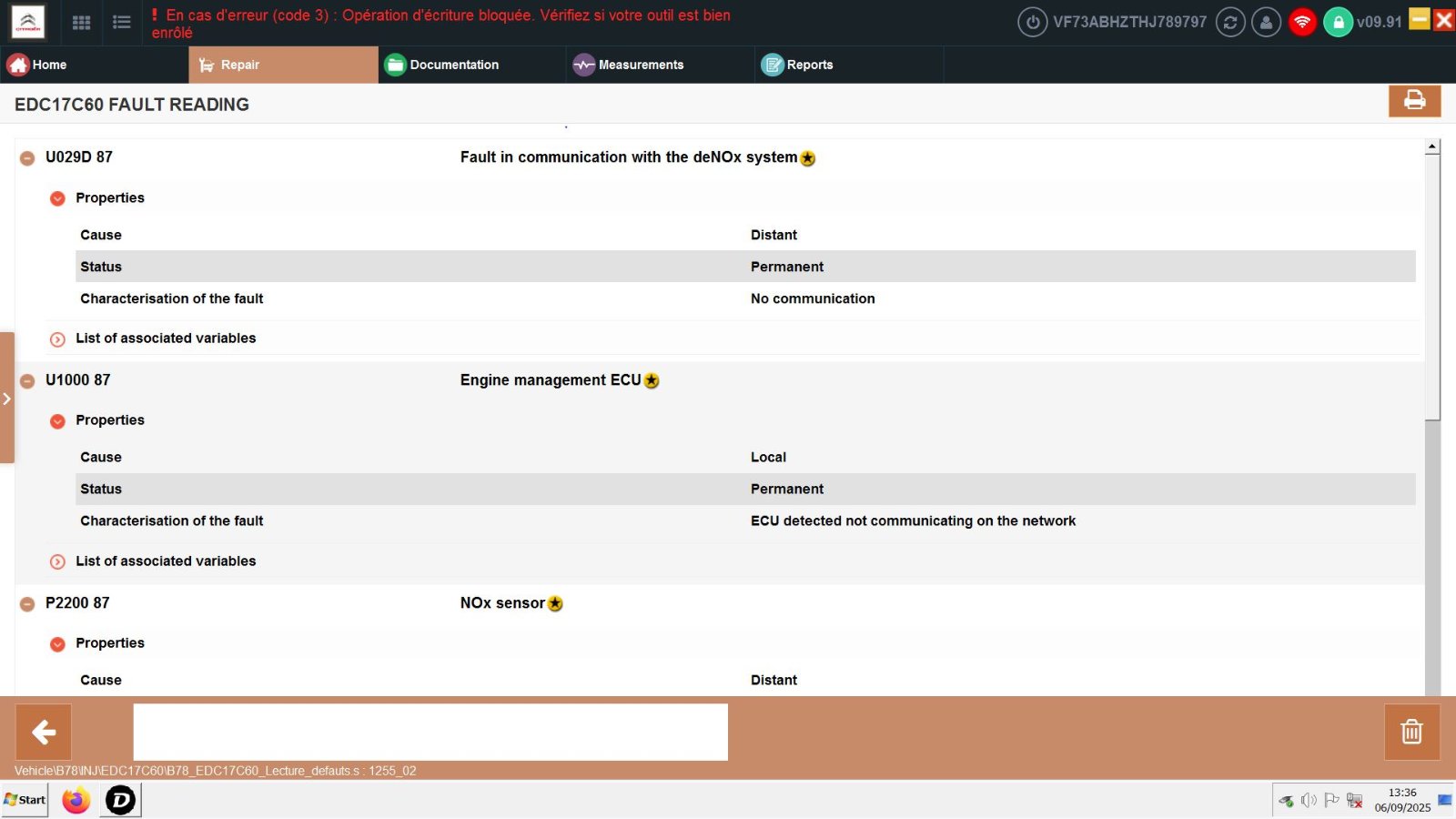Click the power icon beside the VIN
Screen dimensions: 1456x819
coord(1032,22)
